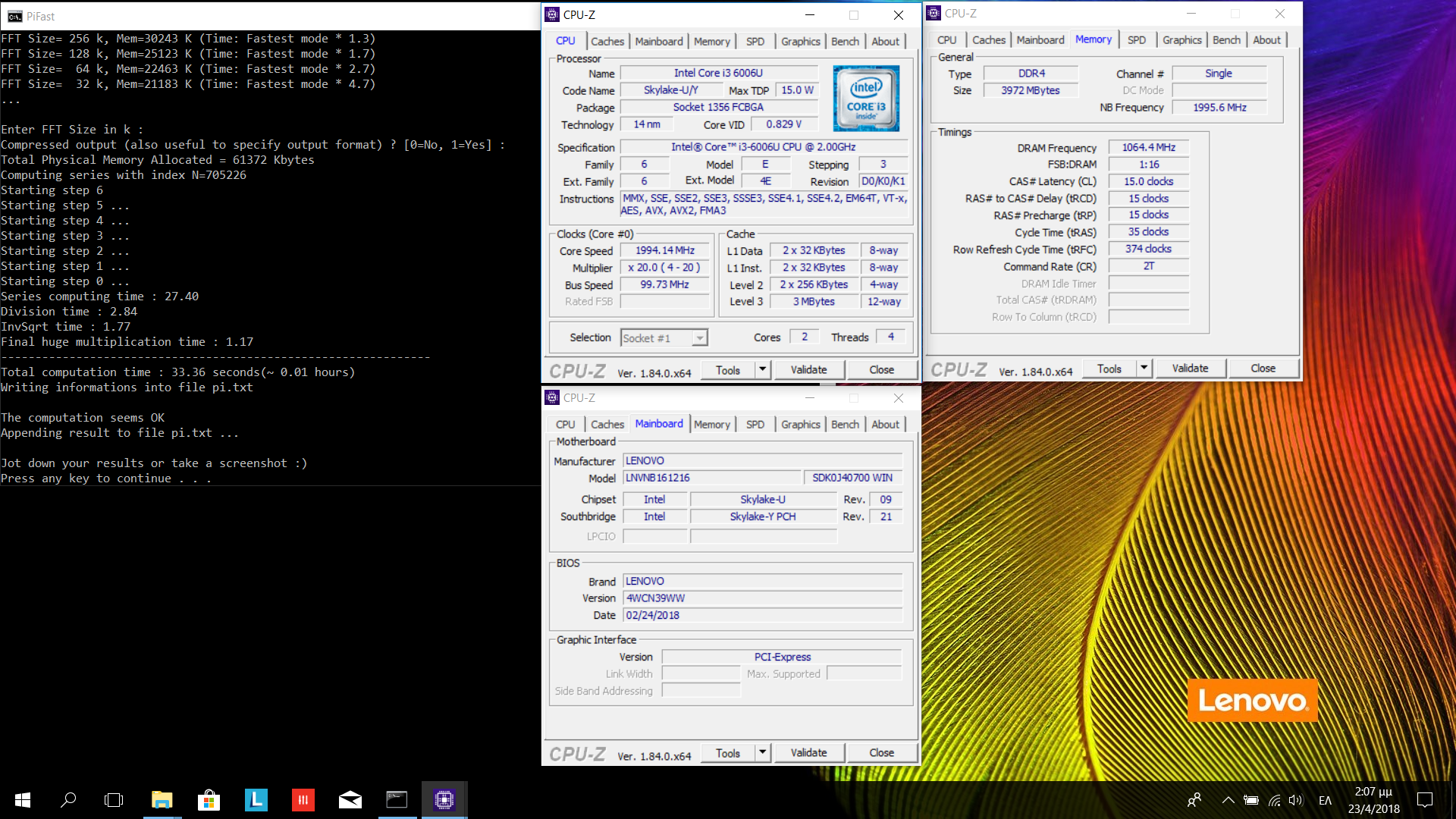The height and width of the screenshot is (819, 1456).
Task: Open the volume speaker tray icon
Action: click(x=1295, y=800)
